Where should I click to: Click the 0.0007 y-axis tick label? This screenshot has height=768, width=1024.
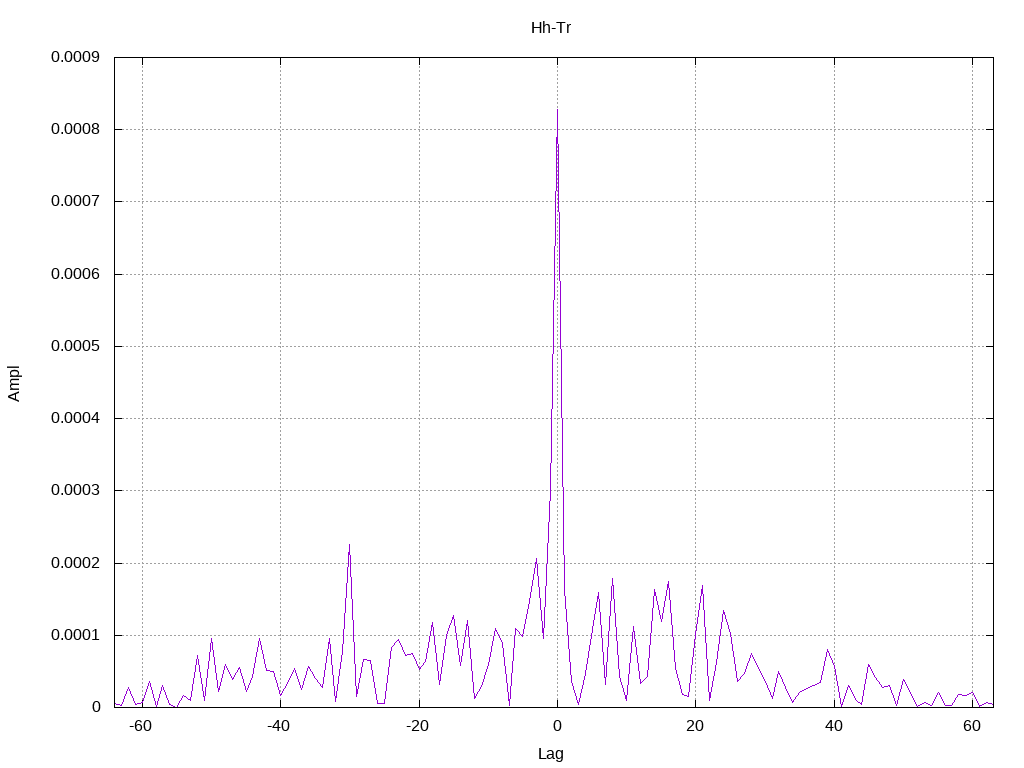[76, 201]
